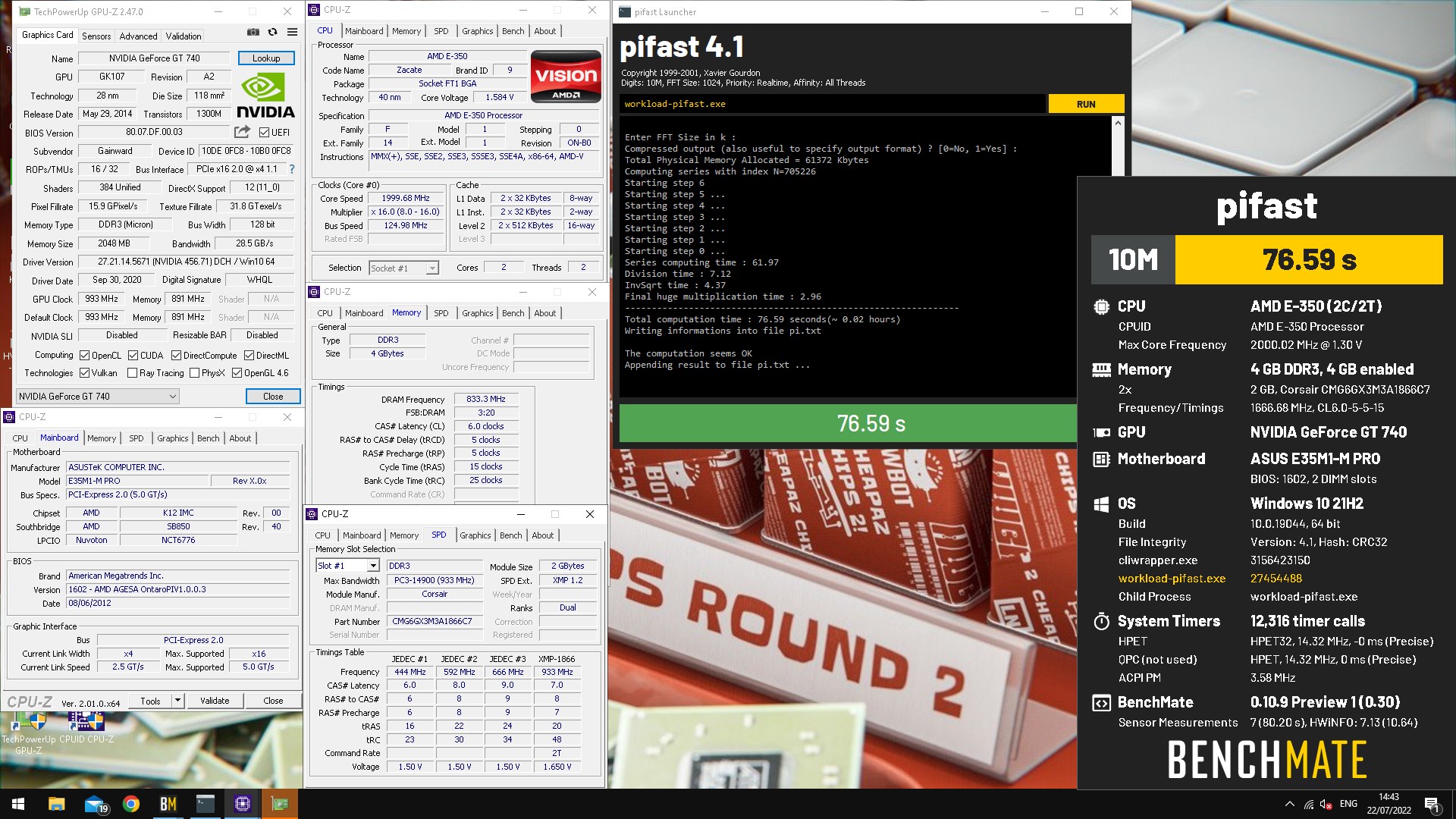This screenshot has width=1456, height=819.
Task: Click the DRAM Frequency 833.3 MHz value
Action: (x=486, y=399)
